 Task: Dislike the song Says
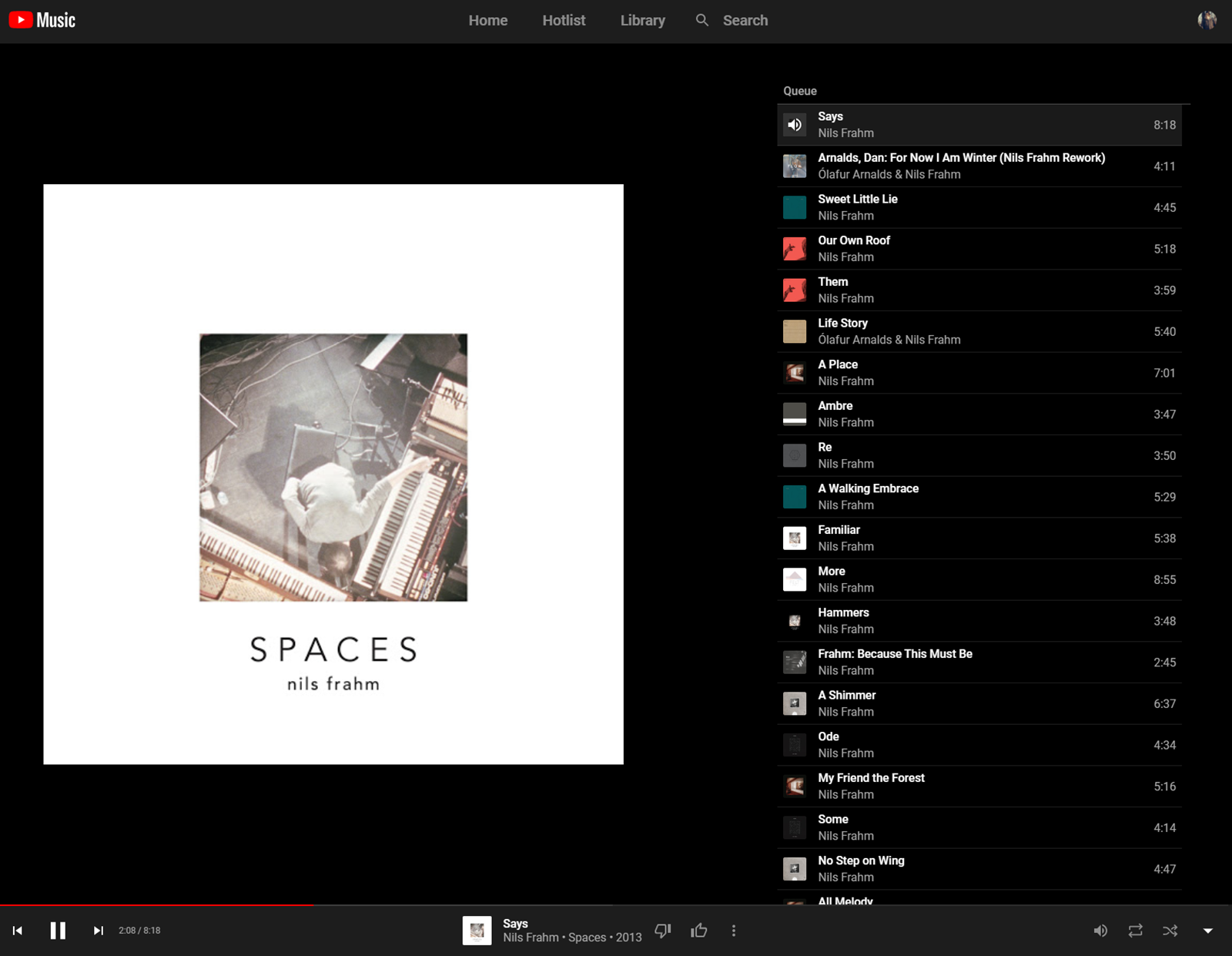(663, 931)
